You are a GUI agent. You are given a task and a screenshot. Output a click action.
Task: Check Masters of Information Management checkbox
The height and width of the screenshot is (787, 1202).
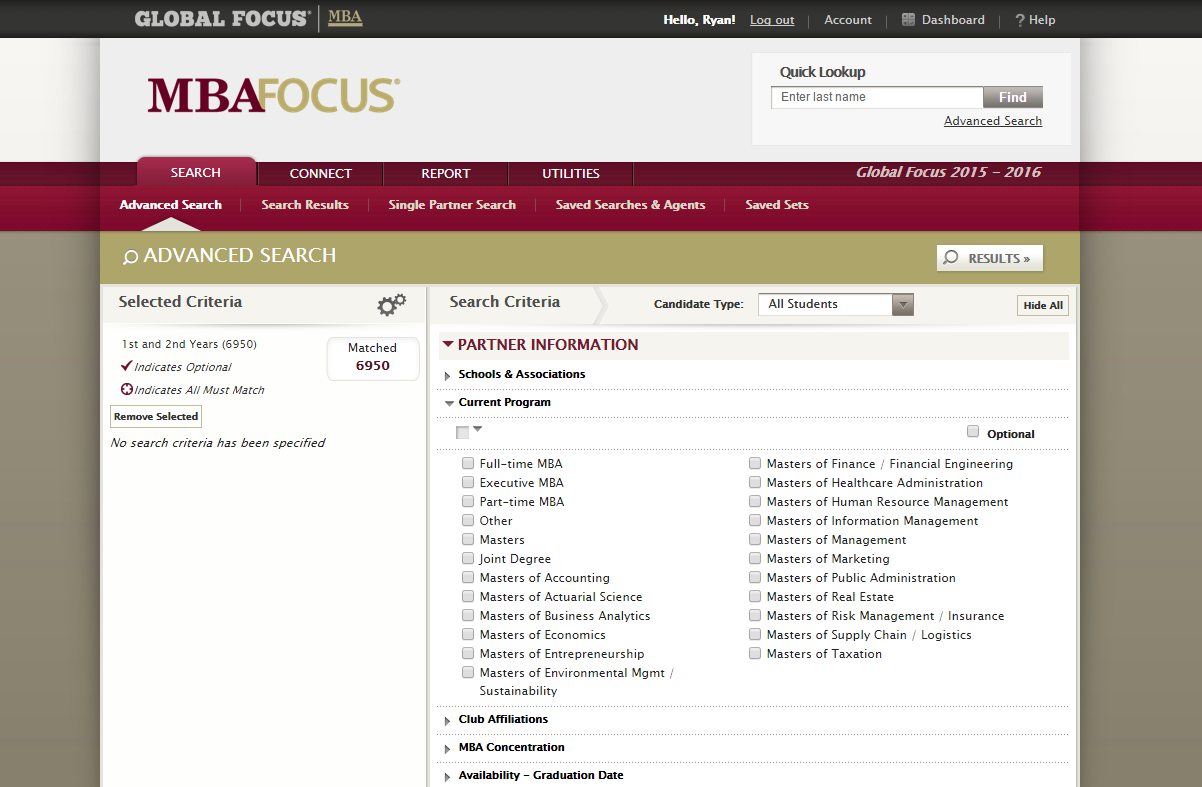755,521
